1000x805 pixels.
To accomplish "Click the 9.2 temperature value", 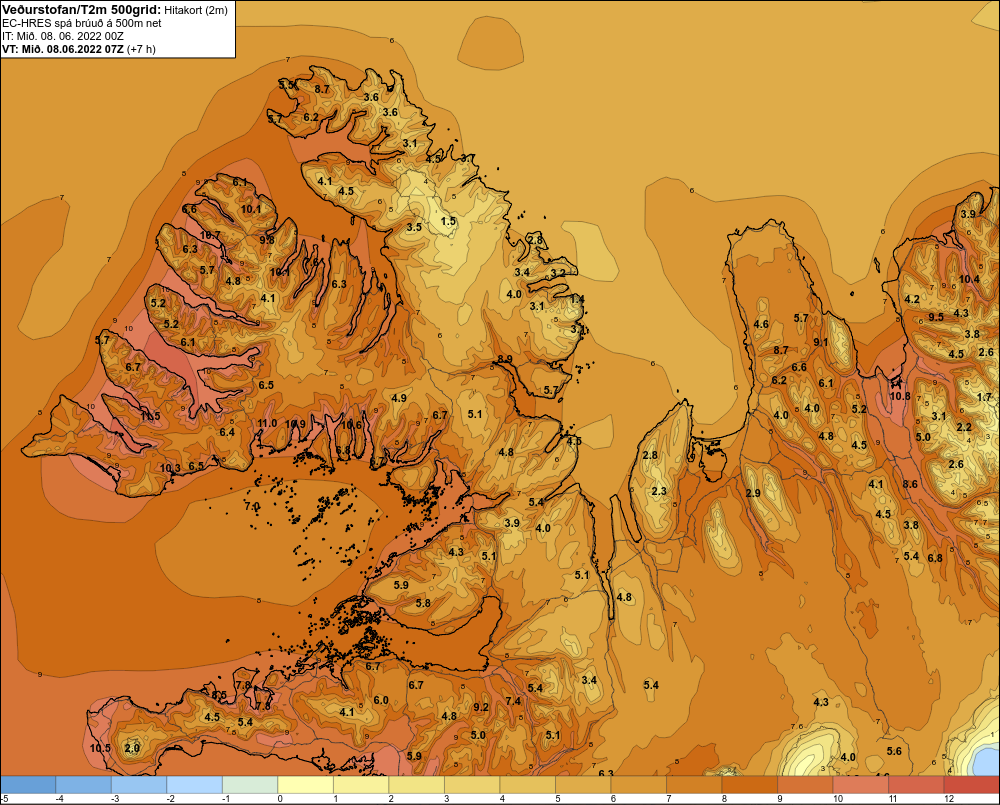I will click(x=481, y=707).
